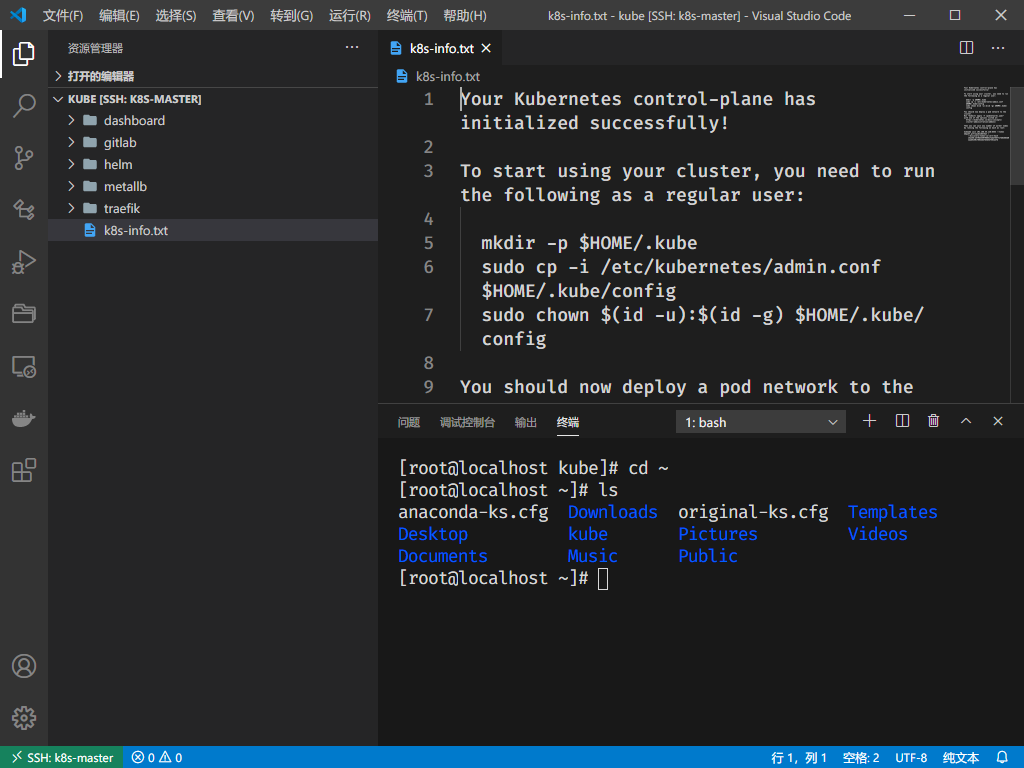Expand the gitlab folder
This screenshot has height=768, width=1024.
coord(213,142)
